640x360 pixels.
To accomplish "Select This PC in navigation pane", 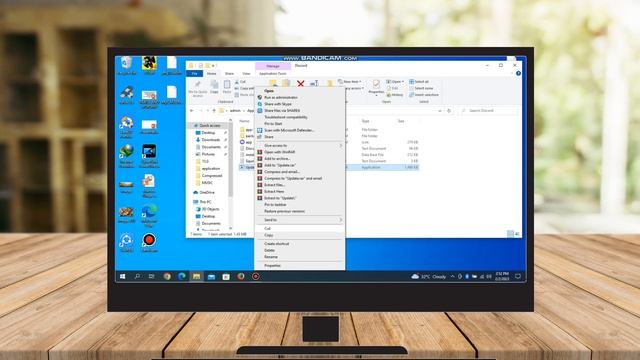I will (x=206, y=202).
